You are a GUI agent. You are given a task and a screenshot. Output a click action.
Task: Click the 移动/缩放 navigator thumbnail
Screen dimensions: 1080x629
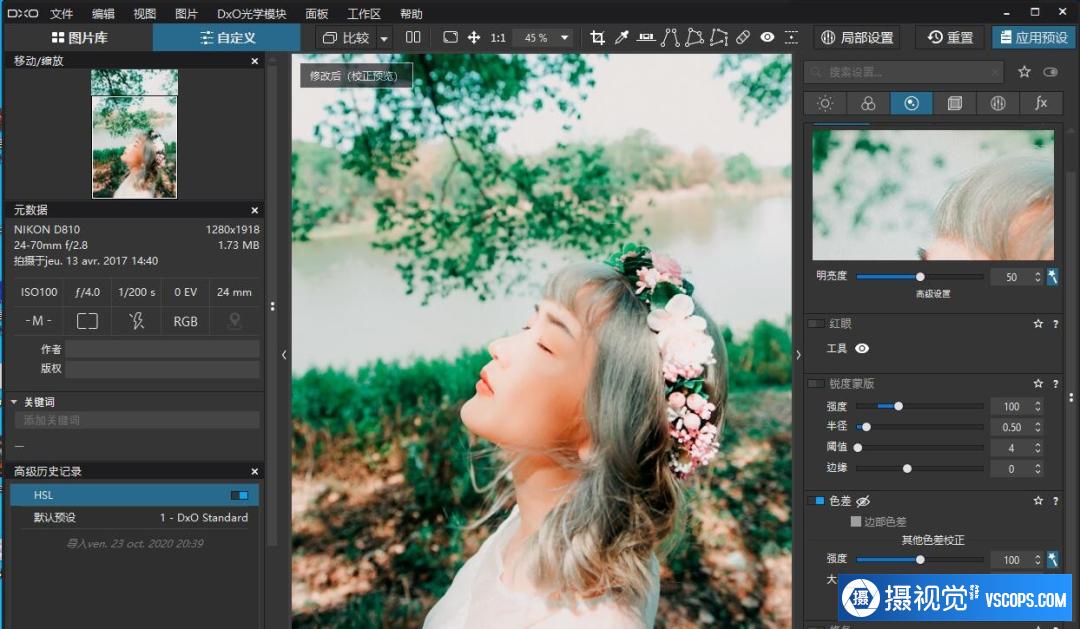(x=134, y=134)
